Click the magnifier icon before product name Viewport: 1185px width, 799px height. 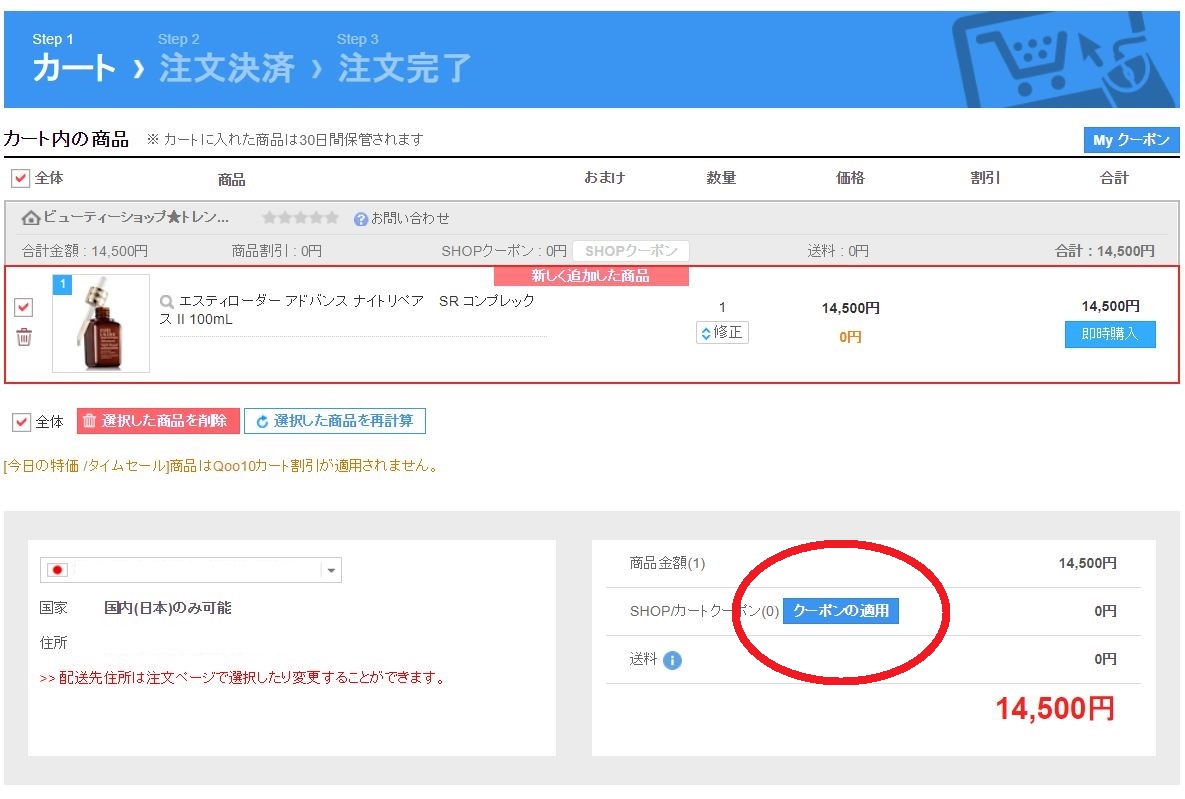(x=167, y=301)
